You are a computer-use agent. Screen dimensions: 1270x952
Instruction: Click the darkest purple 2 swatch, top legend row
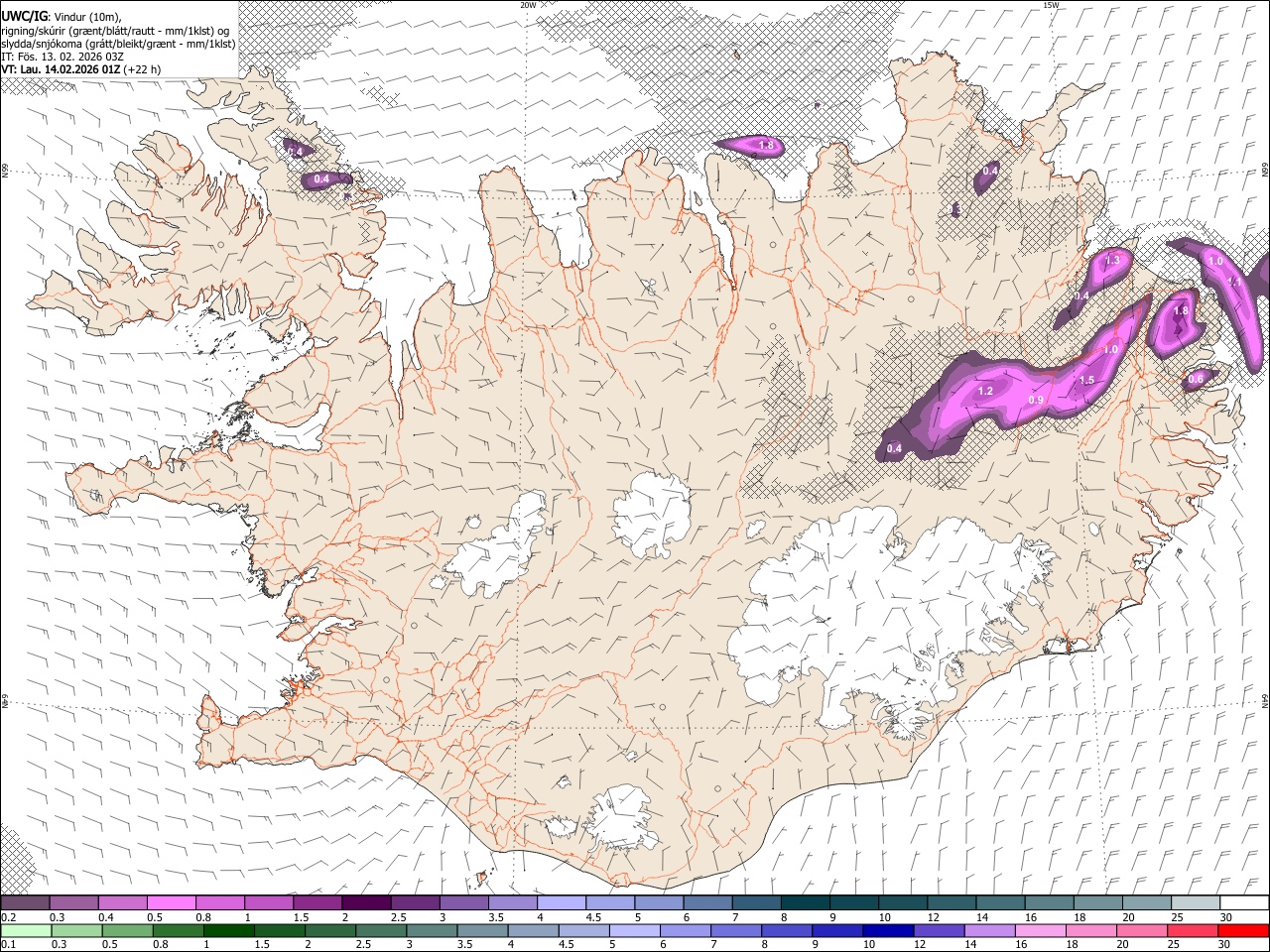point(366,902)
